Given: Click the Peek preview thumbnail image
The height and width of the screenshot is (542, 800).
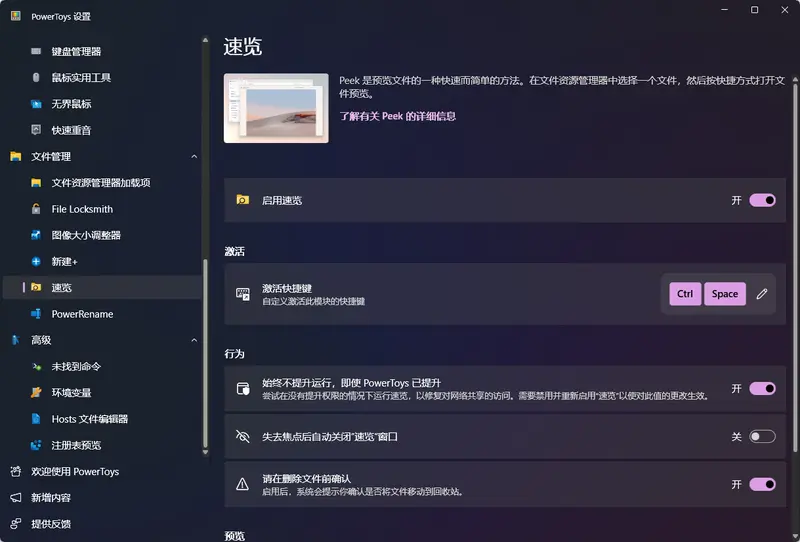Looking at the screenshot, I should (276, 108).
